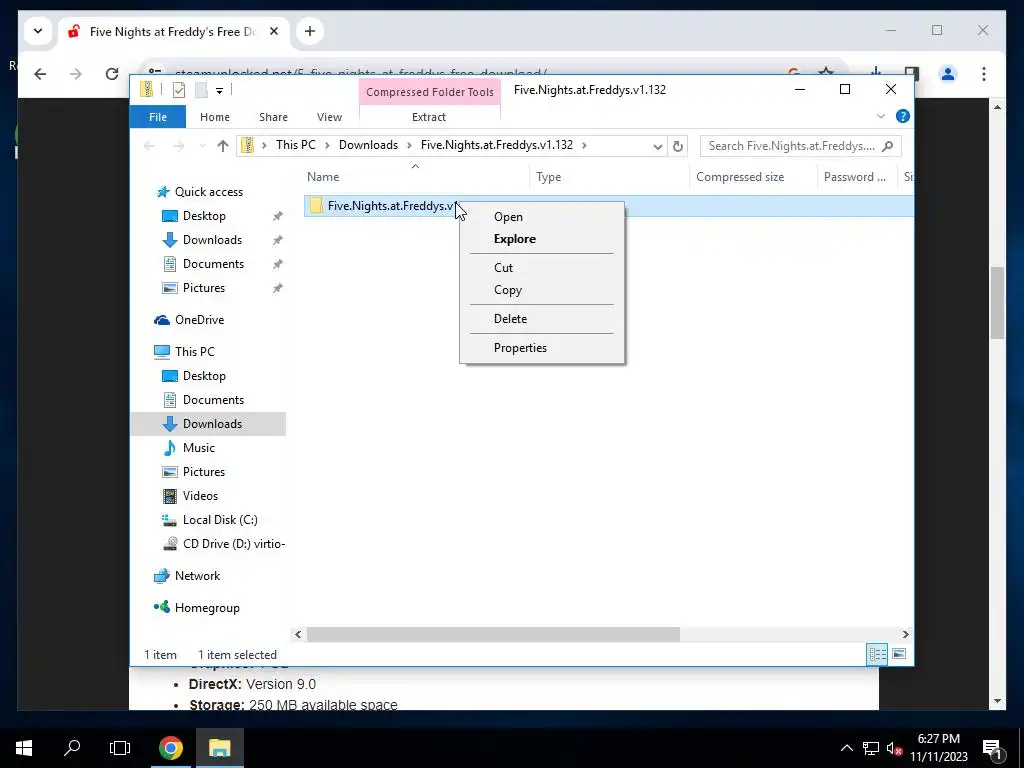Click the search magnifier in Explorer

[x=888, y=146]
